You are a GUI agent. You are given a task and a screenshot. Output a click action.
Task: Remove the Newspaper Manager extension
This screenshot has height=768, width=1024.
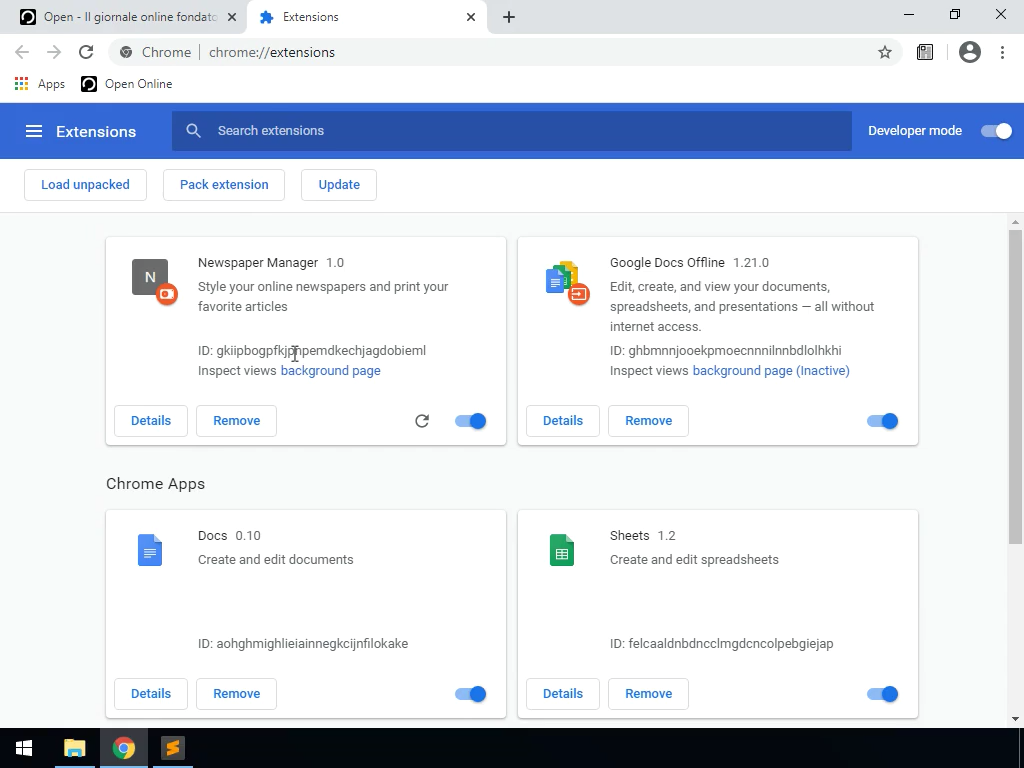coord(236,421)
